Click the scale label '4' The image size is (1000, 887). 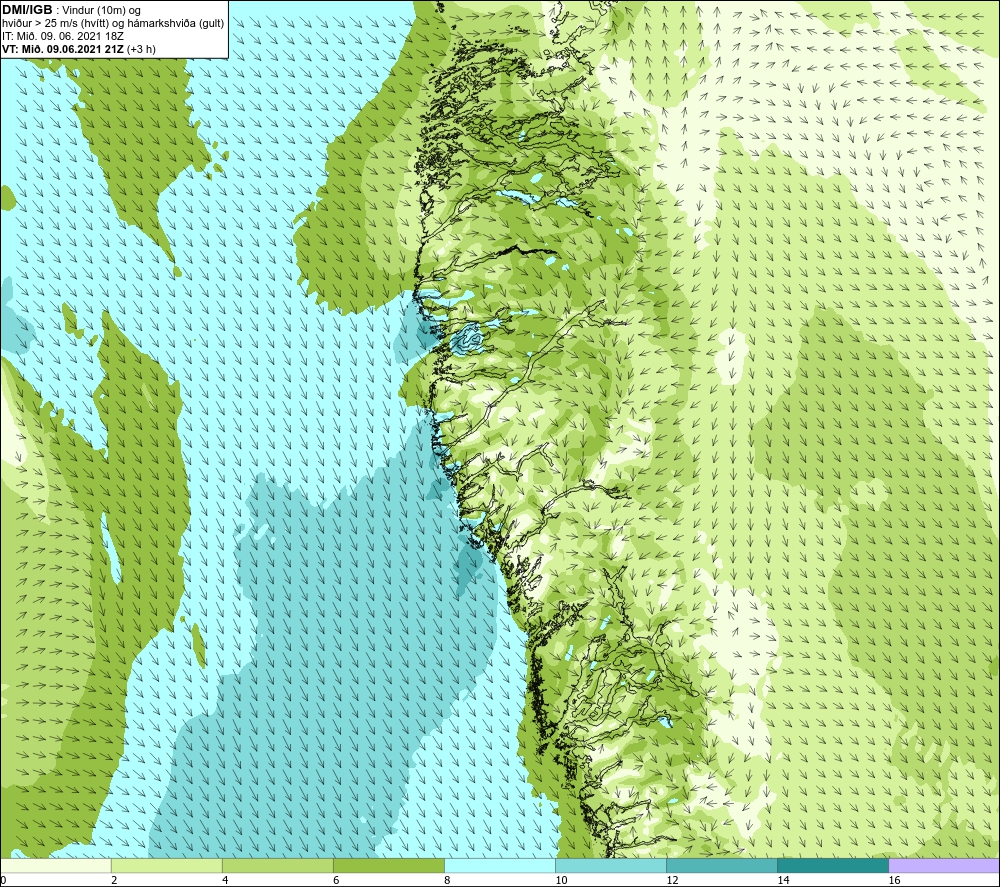click(225, 880)
